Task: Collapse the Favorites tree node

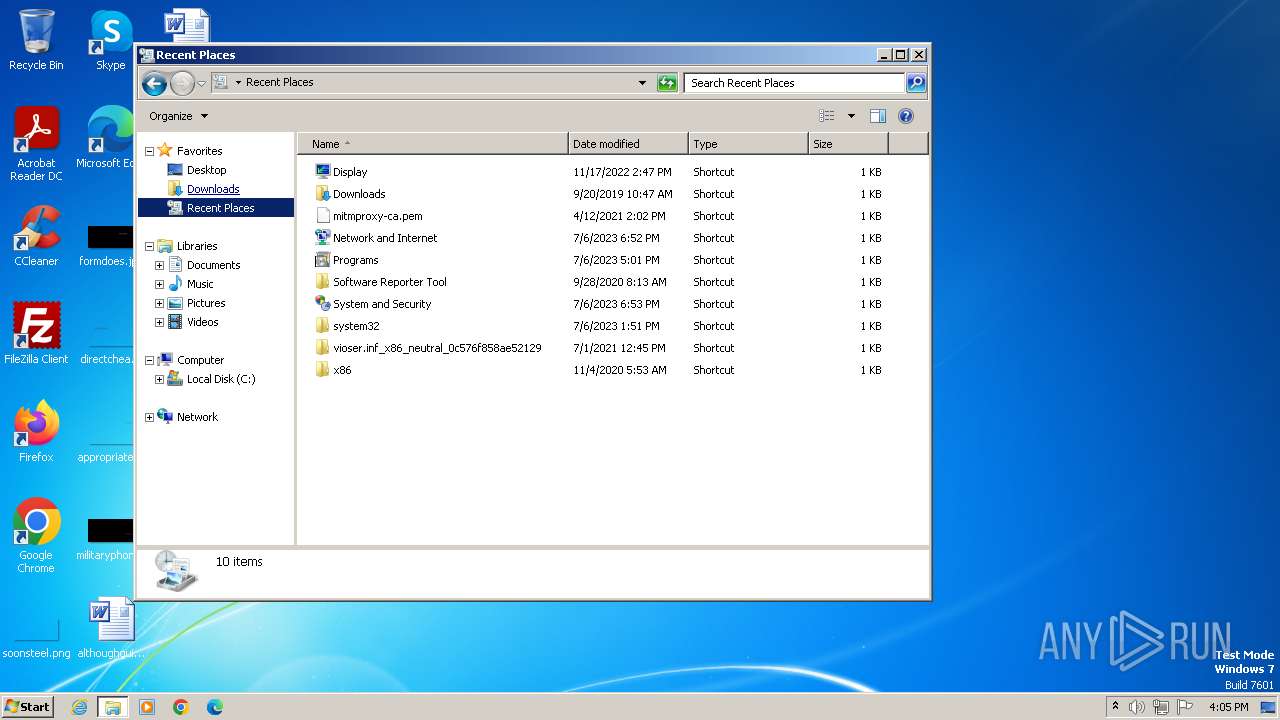Action: click(x=150, y=152)
